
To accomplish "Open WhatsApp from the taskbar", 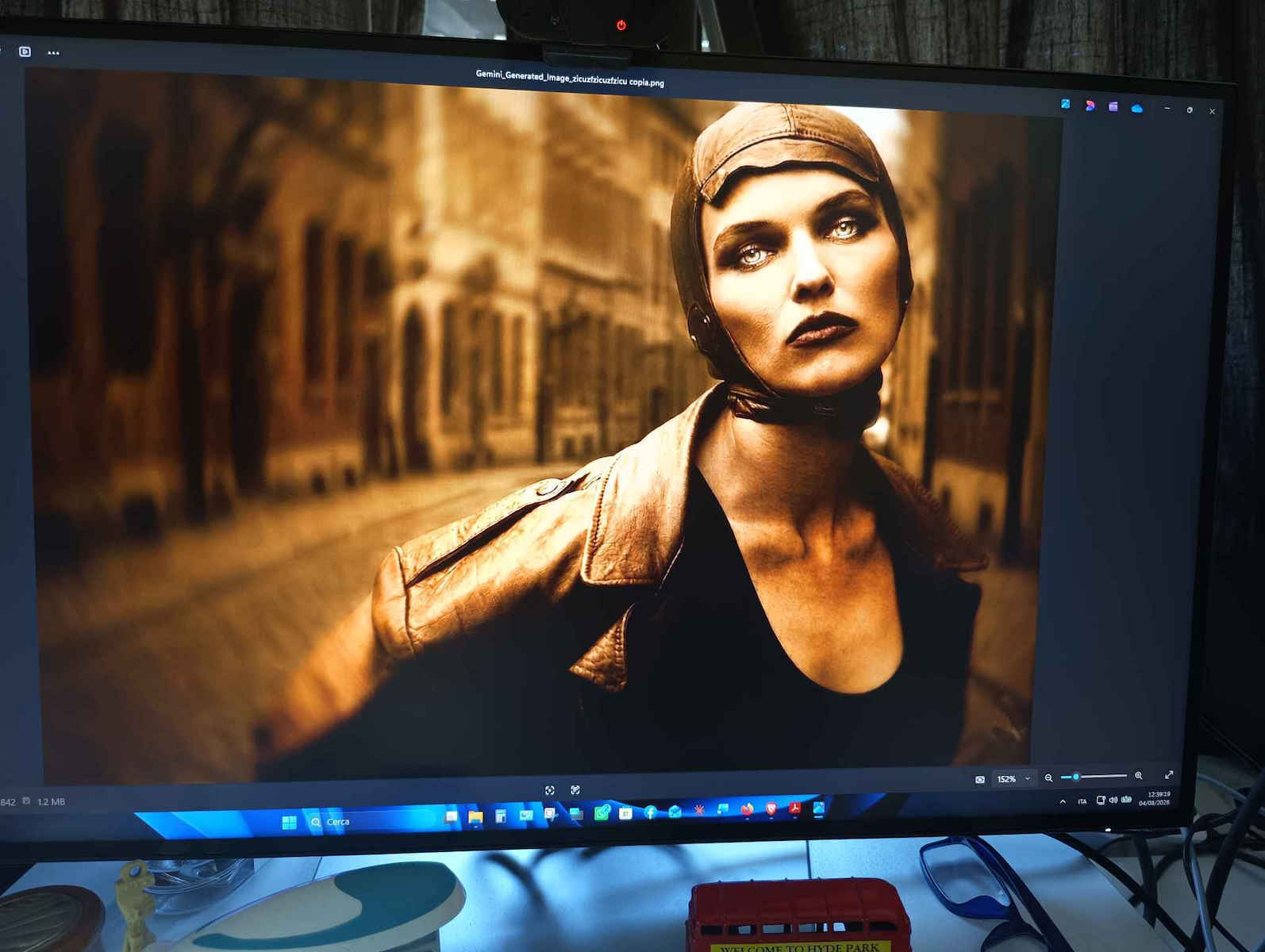I will 602,813.
